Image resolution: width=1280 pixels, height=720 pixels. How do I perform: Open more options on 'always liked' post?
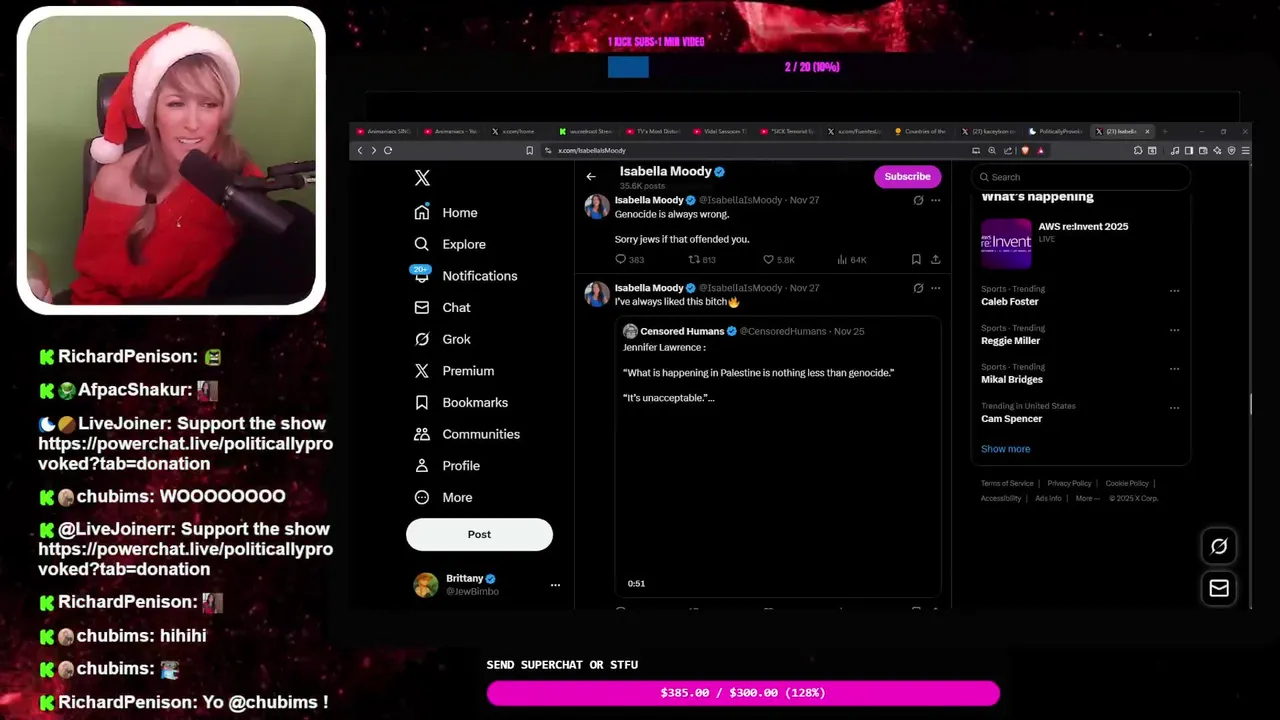[x=936, y=288]
